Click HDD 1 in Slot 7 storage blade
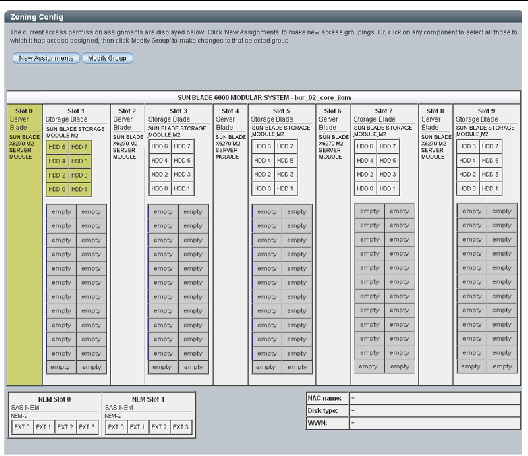528x456 pixels. coord(388,188)
